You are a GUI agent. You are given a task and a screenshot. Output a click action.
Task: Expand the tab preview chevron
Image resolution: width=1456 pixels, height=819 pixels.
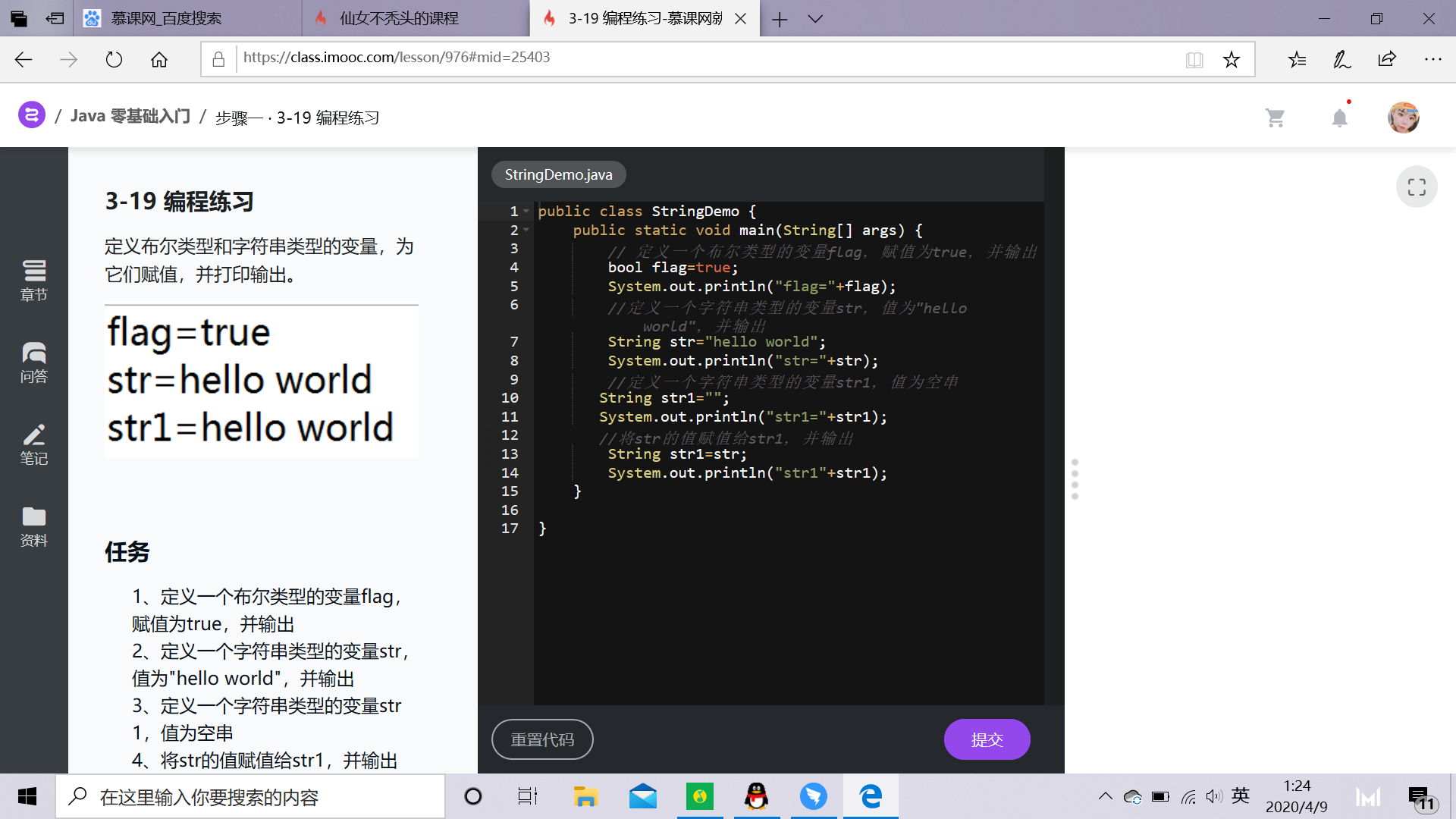(x=815, y=19)
